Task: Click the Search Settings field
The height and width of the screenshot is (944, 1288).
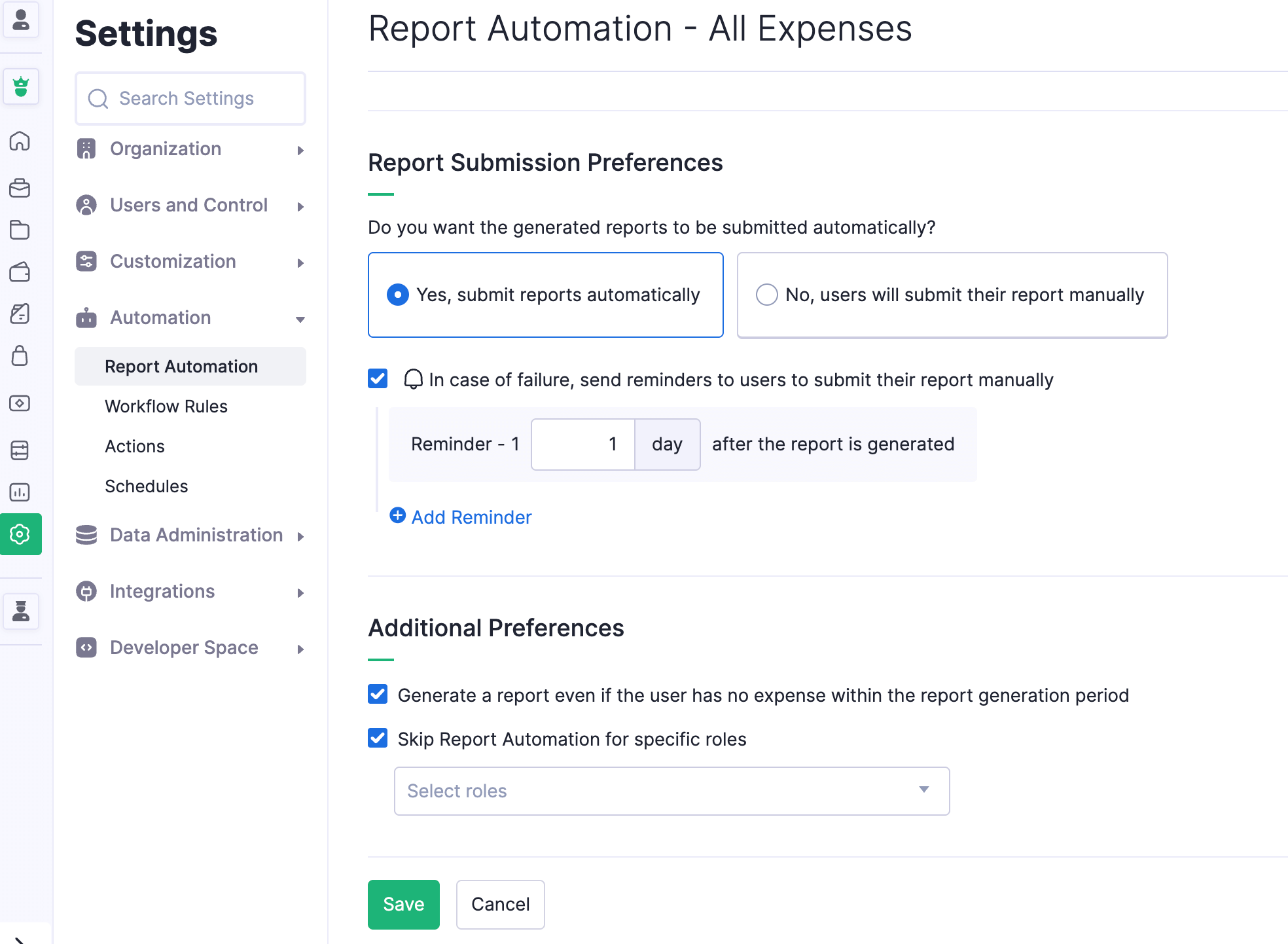Action: (190, 98)
